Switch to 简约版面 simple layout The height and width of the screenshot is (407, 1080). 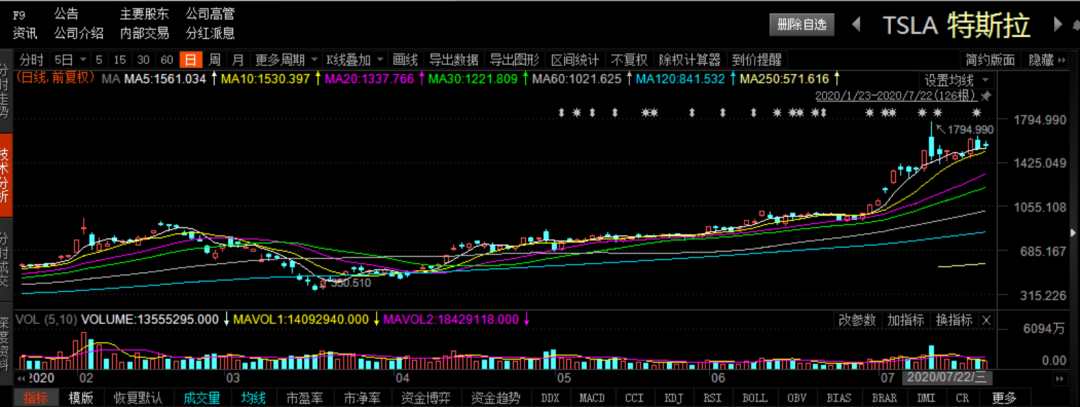(990, 60)
